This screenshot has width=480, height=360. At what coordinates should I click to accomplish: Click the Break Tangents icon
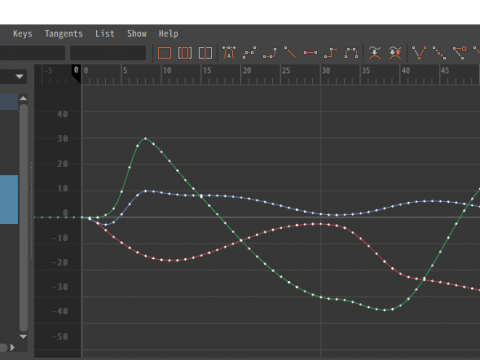point(419,53)
